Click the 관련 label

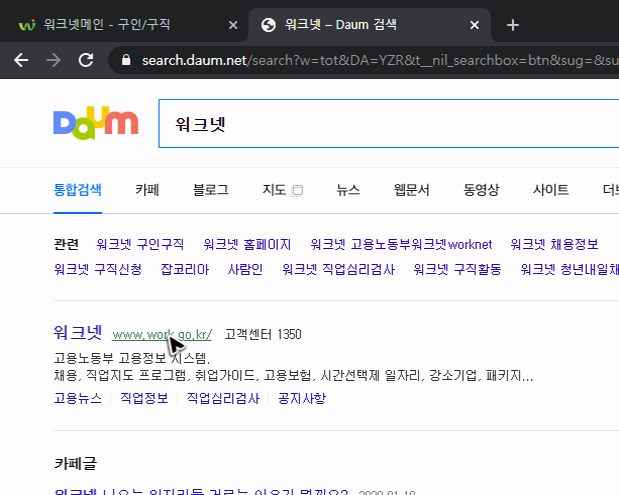click(66, 244)
